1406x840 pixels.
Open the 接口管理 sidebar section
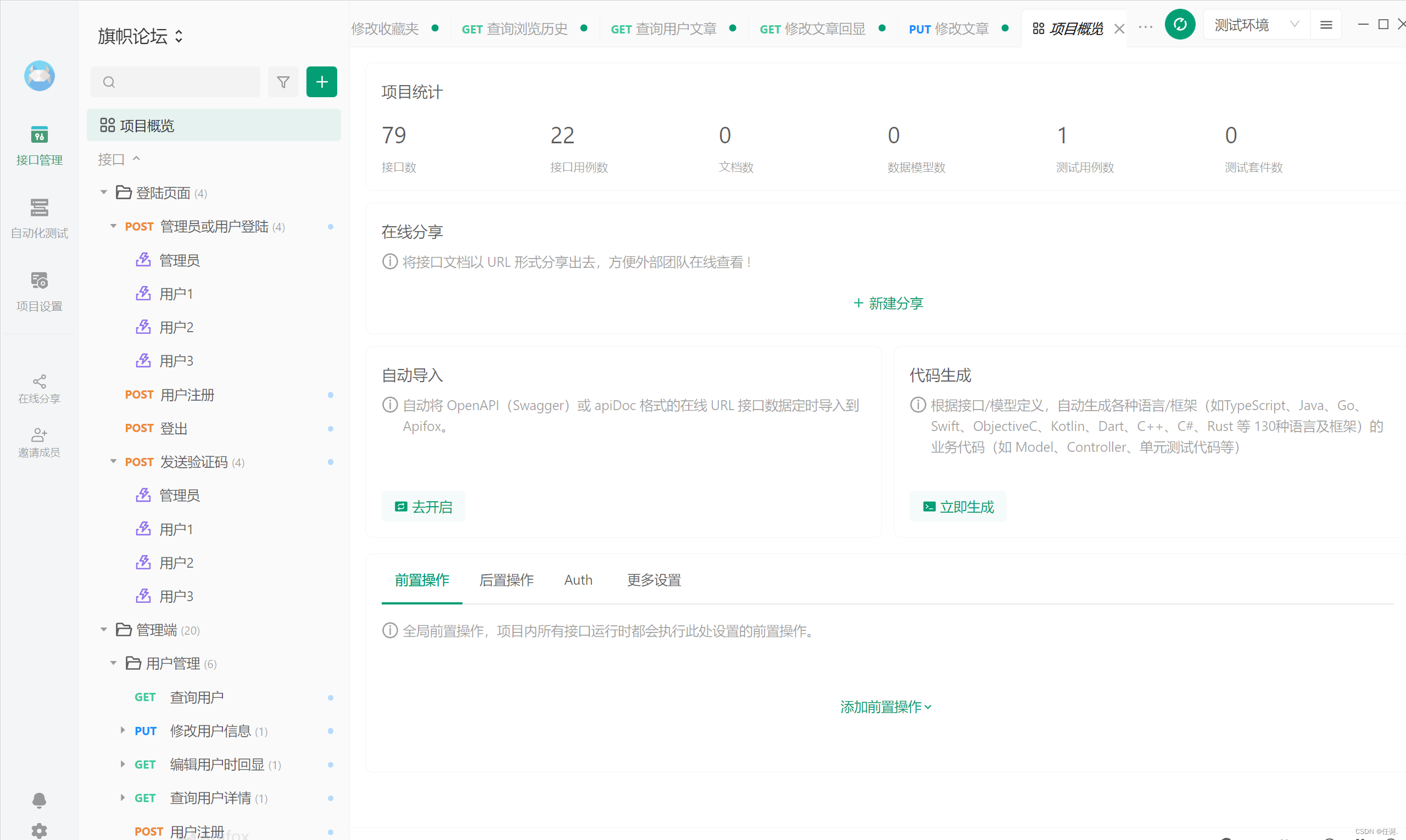[x=39, y=146]
